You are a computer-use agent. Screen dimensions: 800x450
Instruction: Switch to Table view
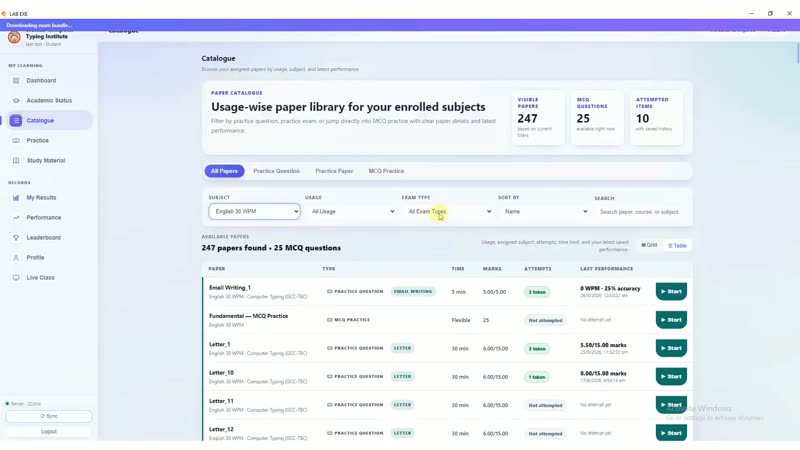tap(677, 246)
